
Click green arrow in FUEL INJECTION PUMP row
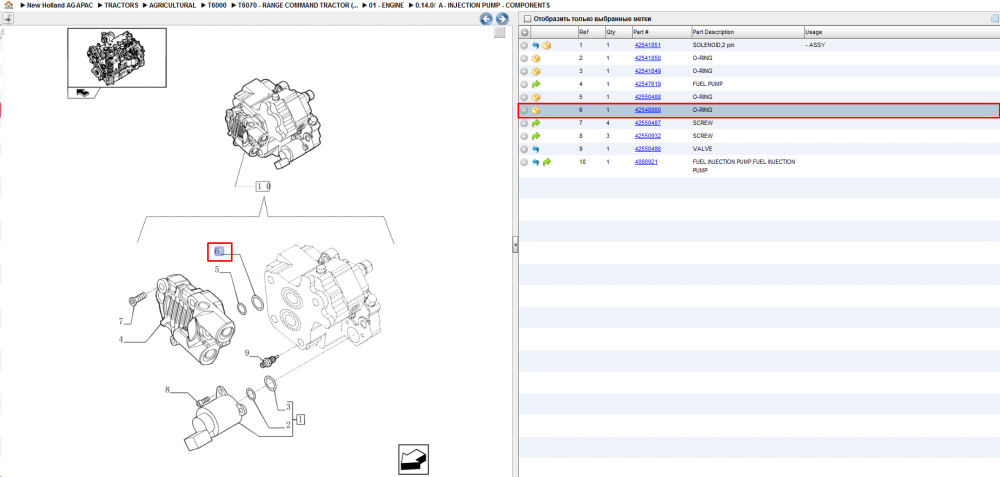(x=547, y=162)
